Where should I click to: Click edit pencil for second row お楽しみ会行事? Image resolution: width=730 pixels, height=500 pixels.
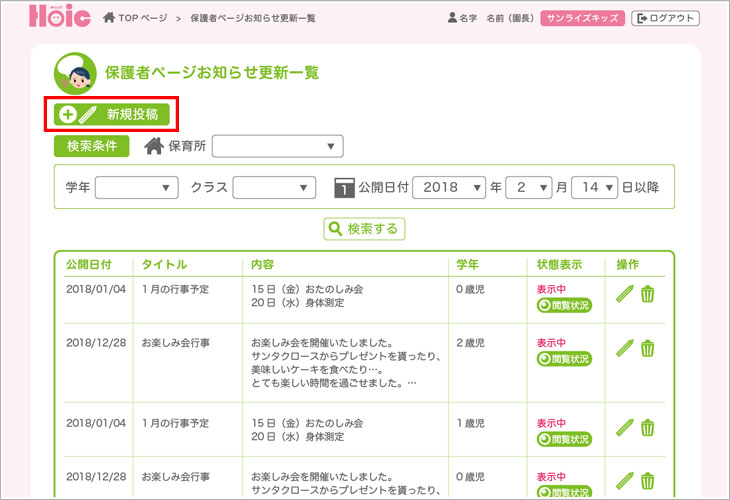tap(625, 348)
